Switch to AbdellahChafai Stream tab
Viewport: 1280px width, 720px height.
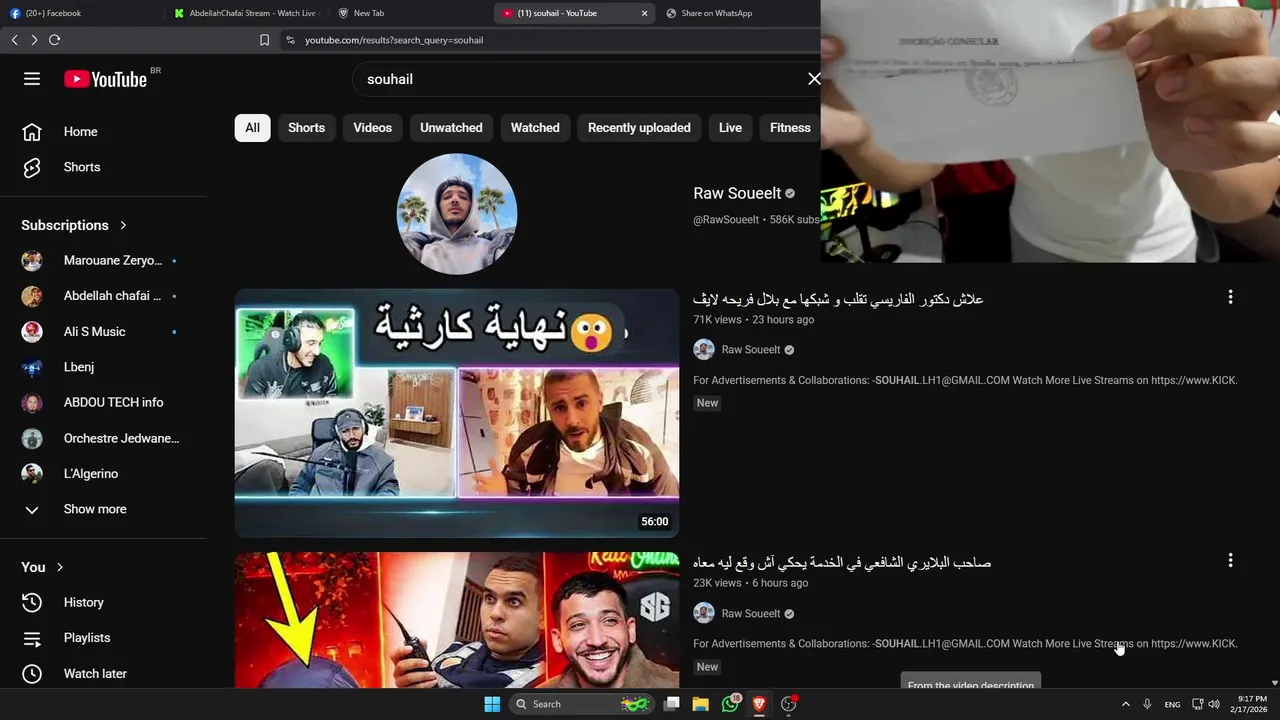coord(245,13)
